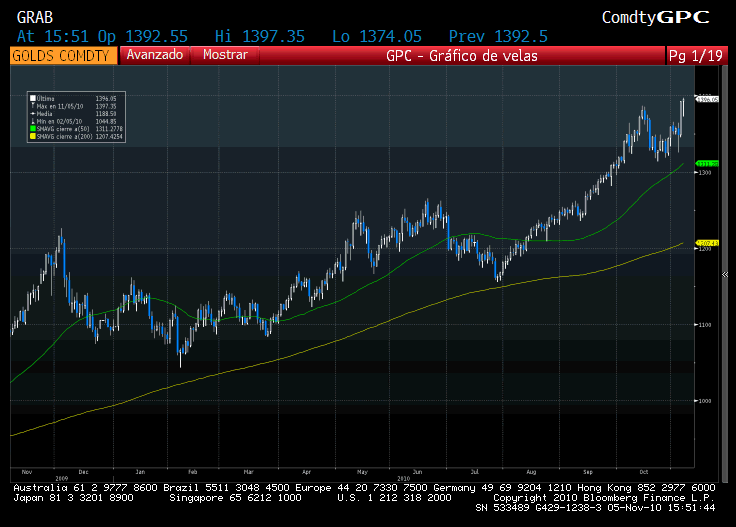
Task: Click the Aug month label on time axis
Action: [x=531, y=472]
